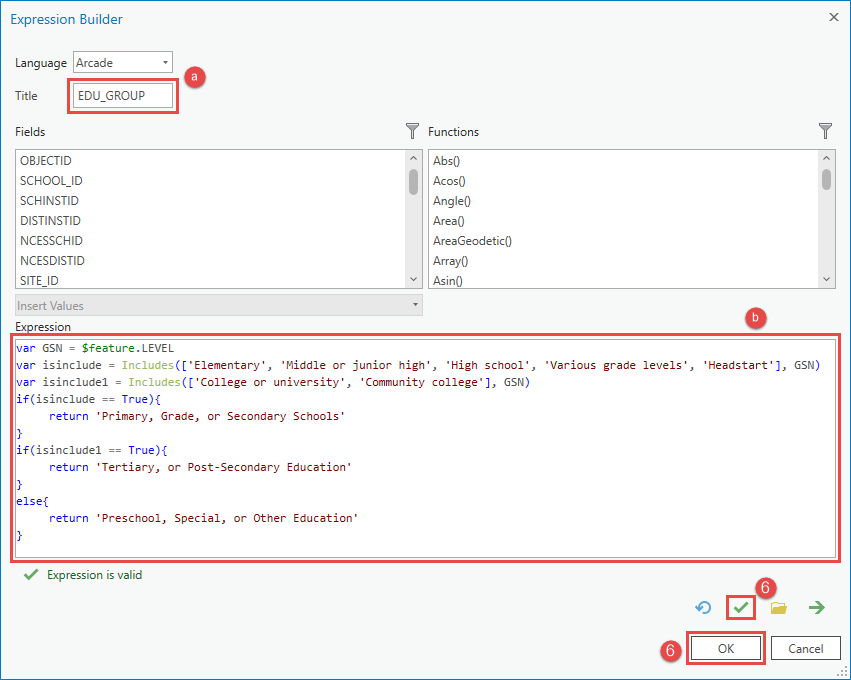The width and height of the screenshot is (851, 680).
Task: Select Asin() in the Functions list
Action: point(448,281)
